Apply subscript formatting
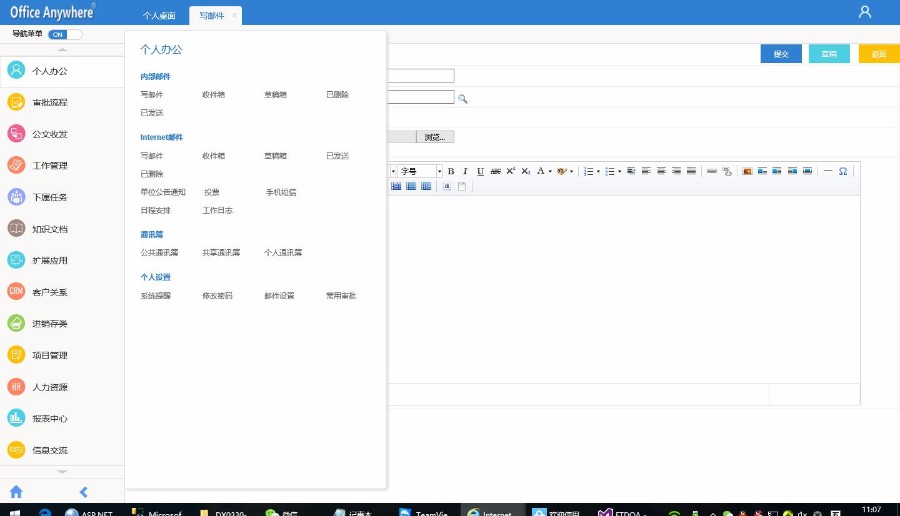The image size is (900, 516). tap(526, 171)
